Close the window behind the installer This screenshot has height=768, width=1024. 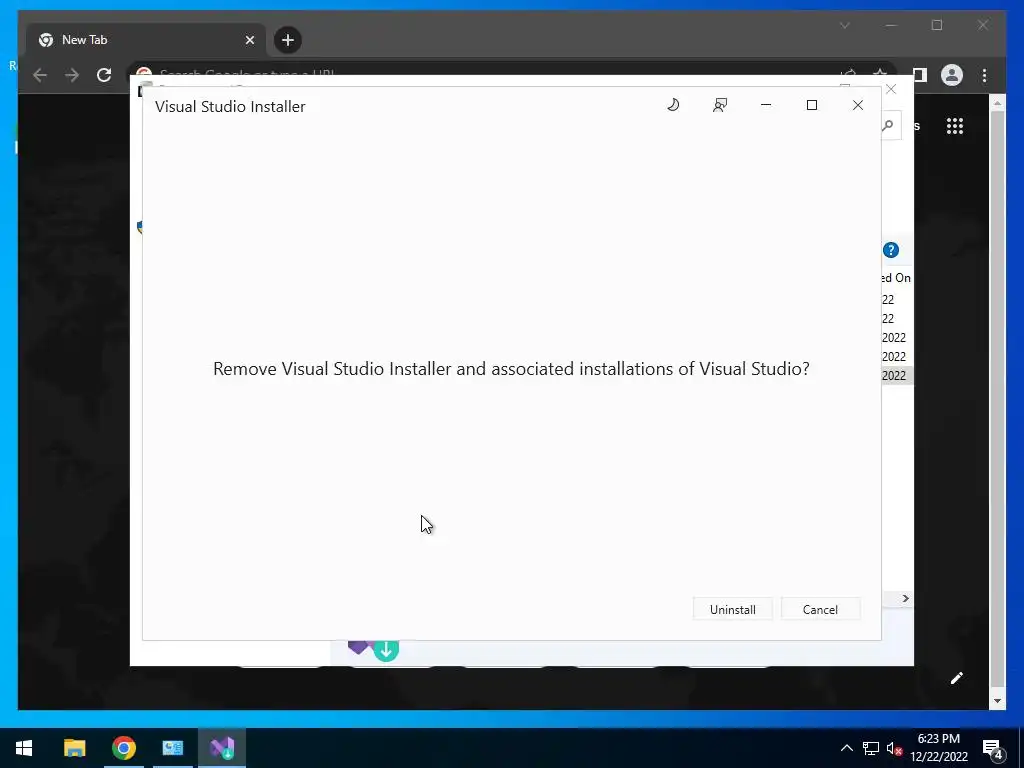[891, 89]
